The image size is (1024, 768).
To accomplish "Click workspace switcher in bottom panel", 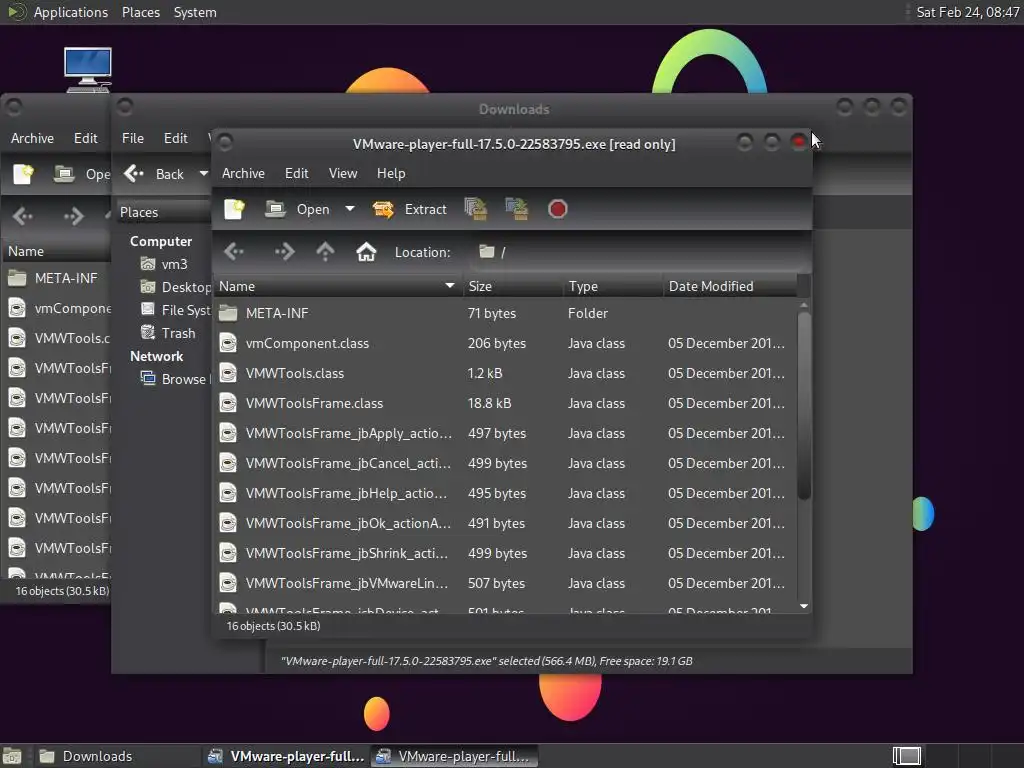I will pos(906,756).
